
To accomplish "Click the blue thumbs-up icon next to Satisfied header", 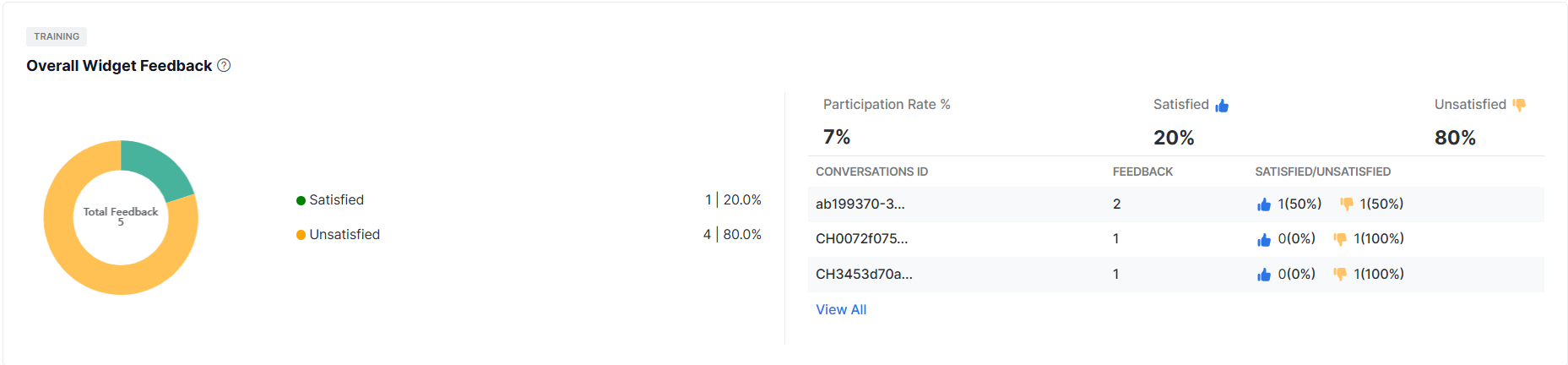I will point(1222,106).
